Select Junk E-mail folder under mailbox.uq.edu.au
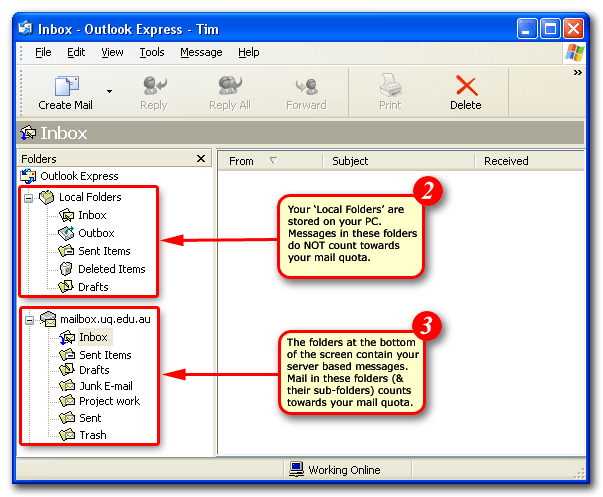 (106, 385)
